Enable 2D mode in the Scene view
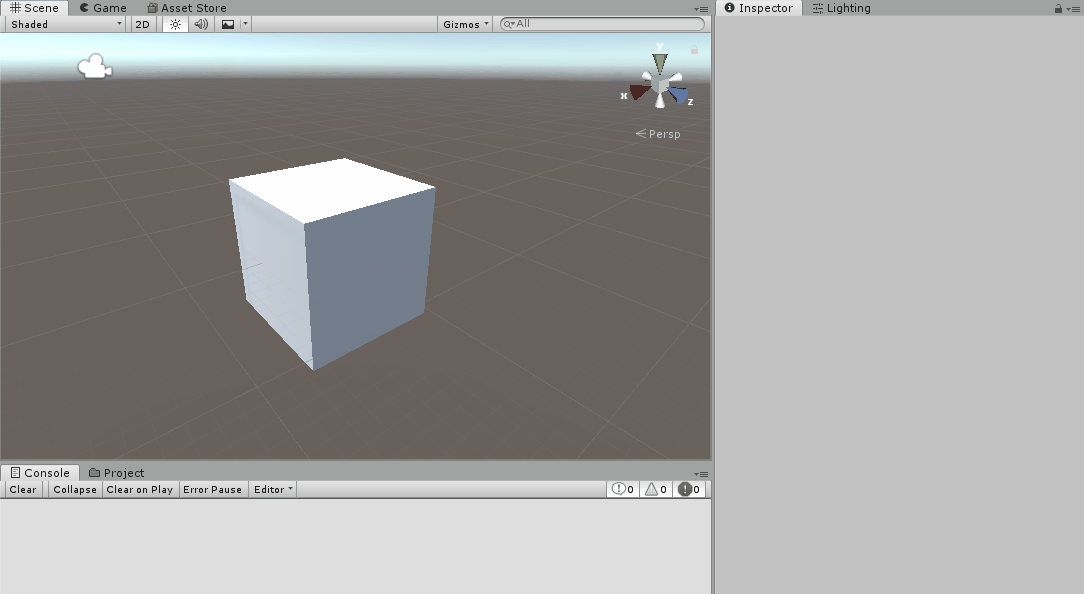1084x594 pixels. point(142,24)
